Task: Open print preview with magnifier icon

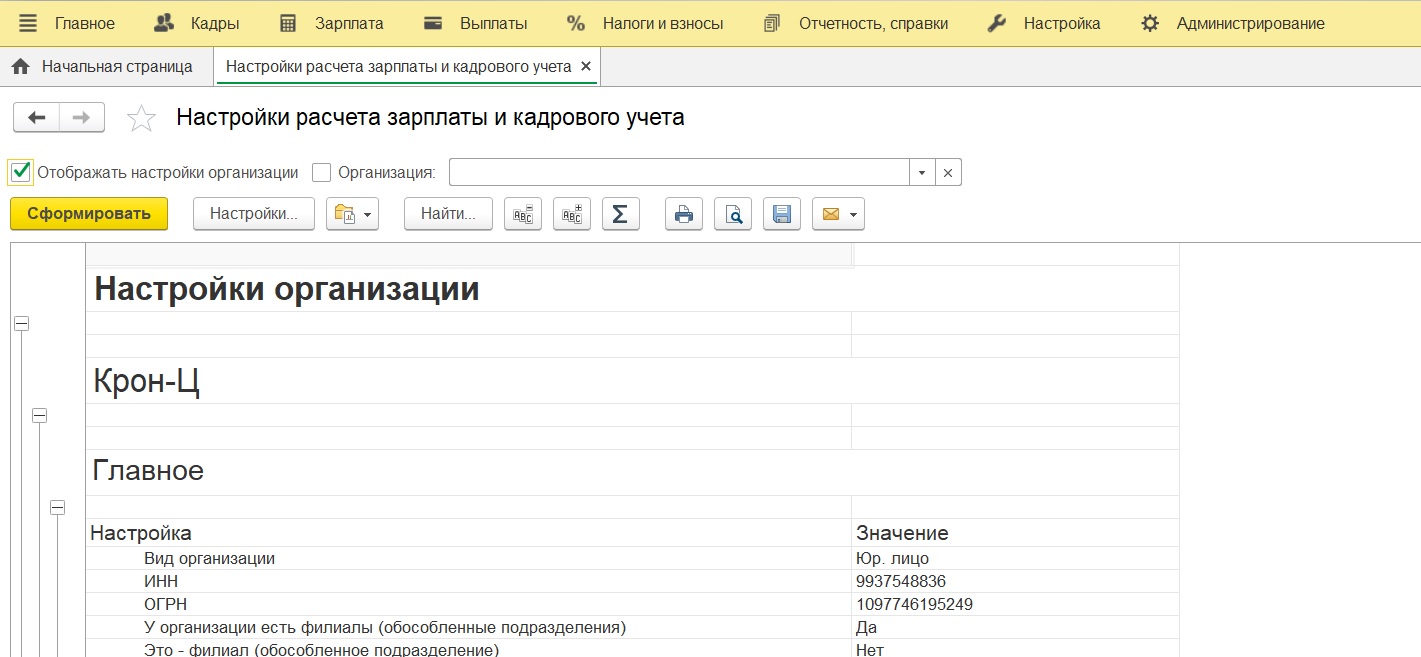Action: (733, 214)
